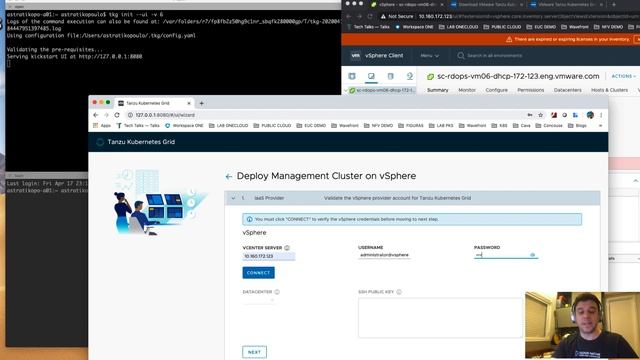This screenshot has width=640, height=360.
Task: Focus the USERNAME input field
Action: pyautogui.click(x=384, y=255)
